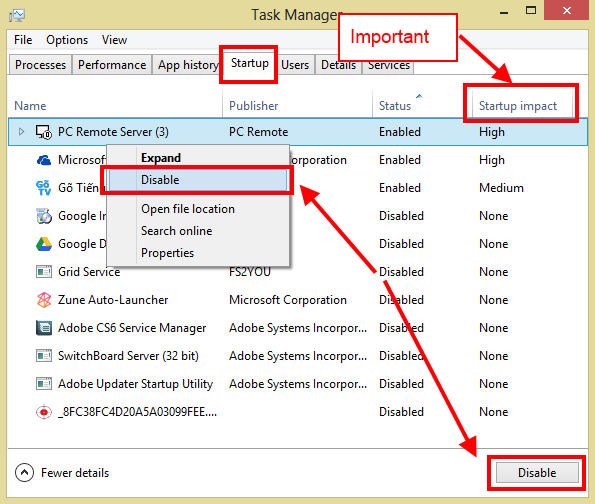Click the _8FC38FC4D20A5A03099FEE red icon

(44, 412)
